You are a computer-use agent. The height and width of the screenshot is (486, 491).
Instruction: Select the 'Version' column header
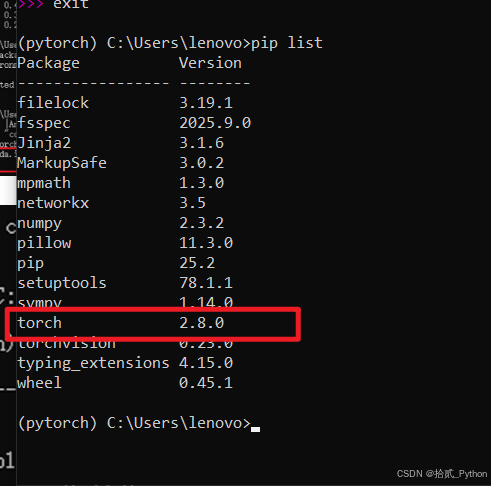tap(210, 63)
